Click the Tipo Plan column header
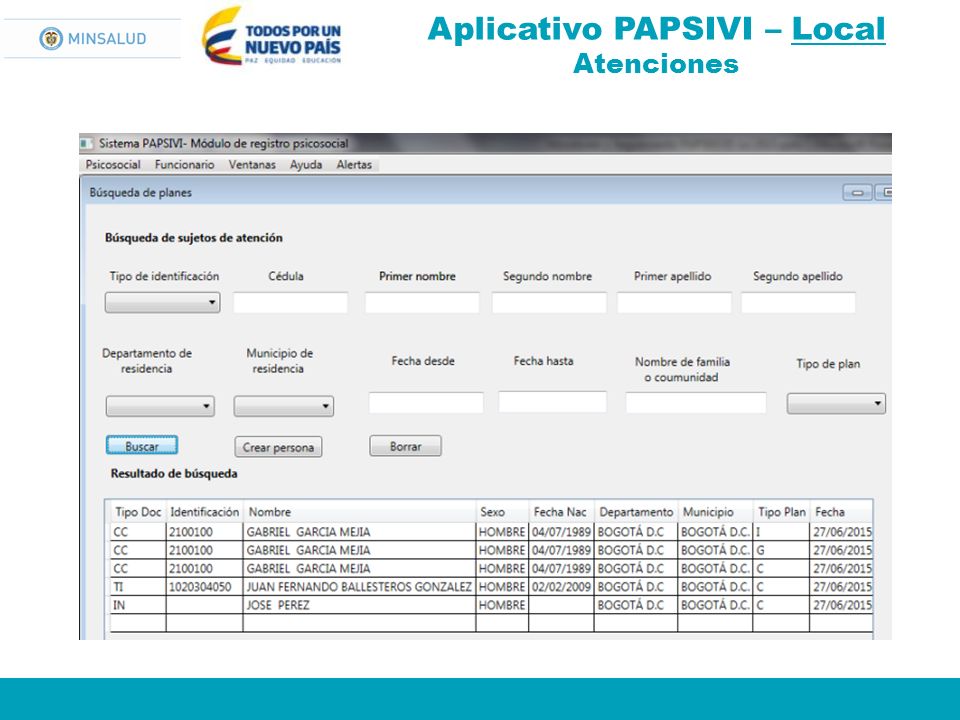Screen dimensions: 960x720 pos(781,512)
